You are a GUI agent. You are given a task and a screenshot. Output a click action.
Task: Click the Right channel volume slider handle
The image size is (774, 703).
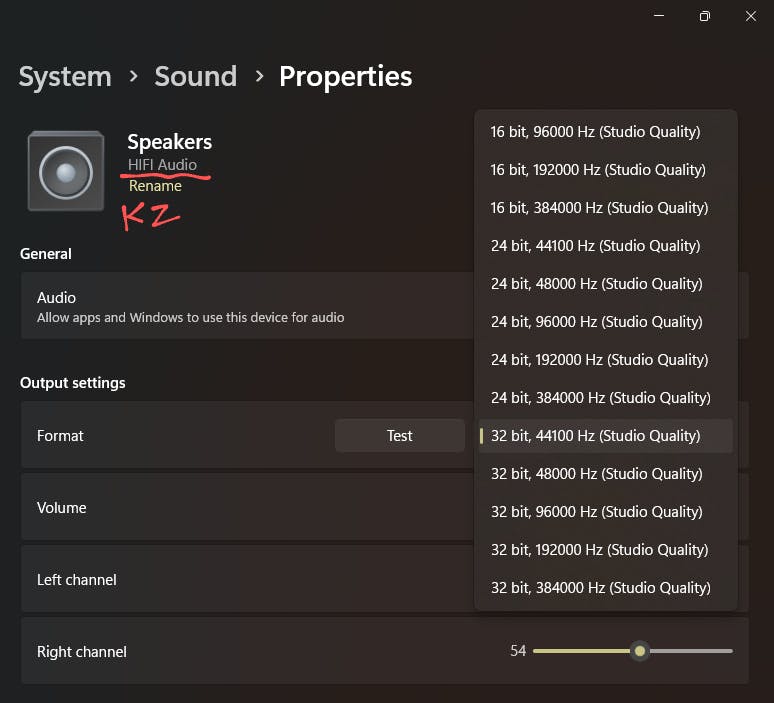click(x=640, y=651)
